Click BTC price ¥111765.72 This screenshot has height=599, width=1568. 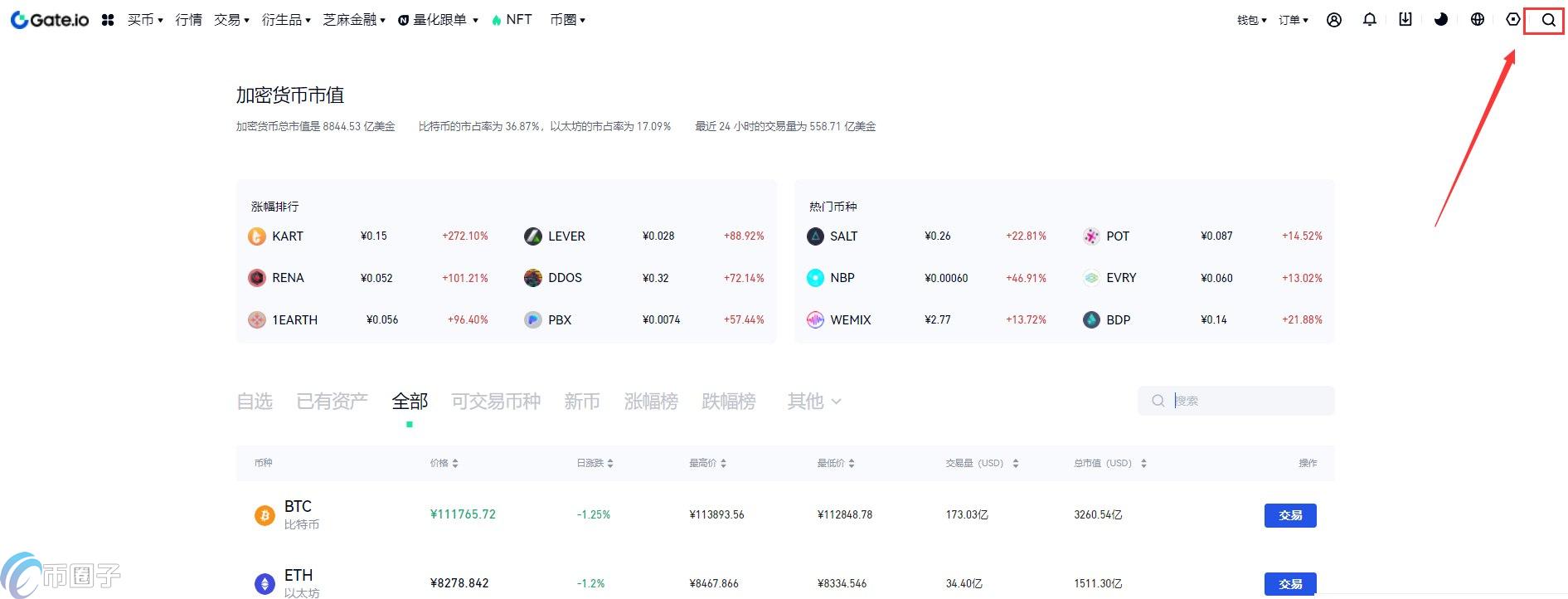(463, 514)
